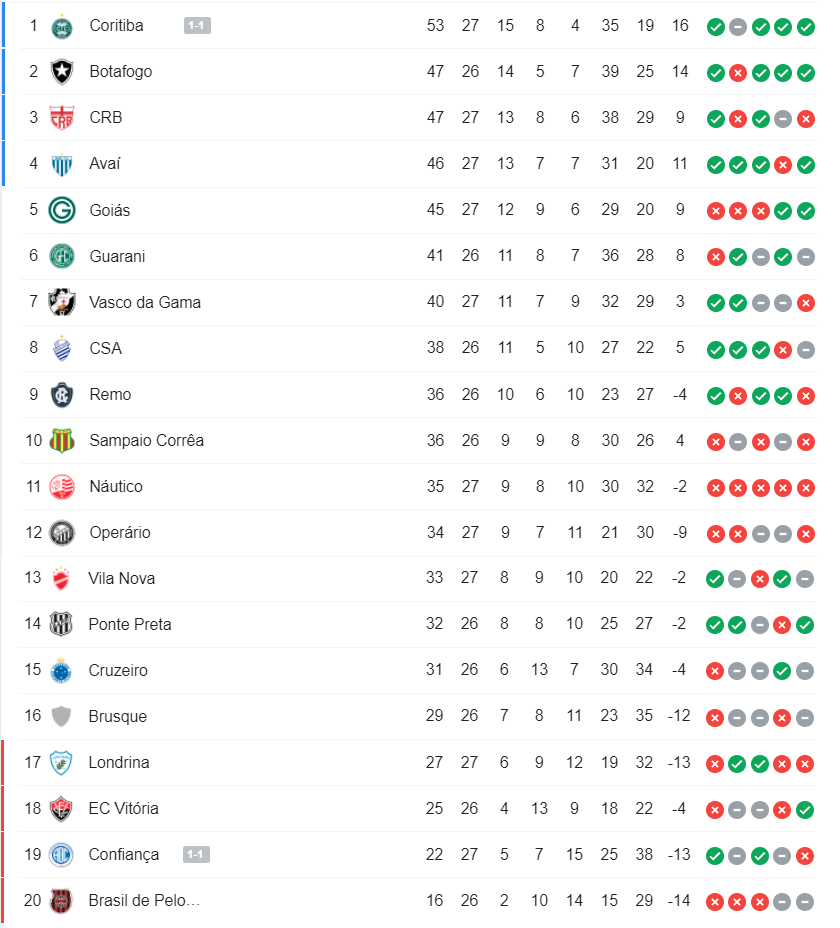Image resolution: width=840 pixels, height=928 pixels.
Task: Click Goiás' first red loss form icon
Action: point(715,210)
